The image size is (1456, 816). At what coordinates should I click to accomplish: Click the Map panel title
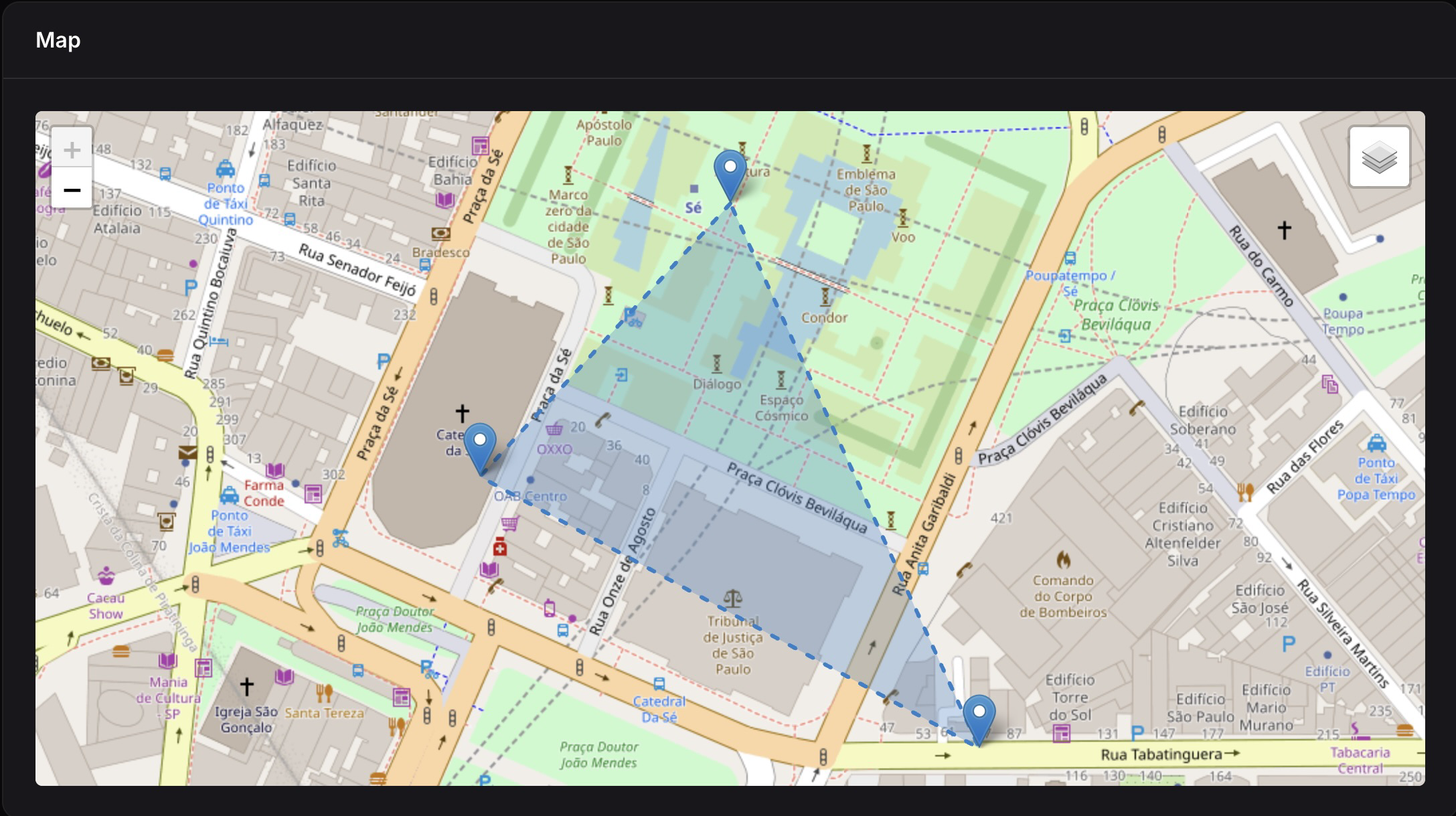click(x=58, y=40)
